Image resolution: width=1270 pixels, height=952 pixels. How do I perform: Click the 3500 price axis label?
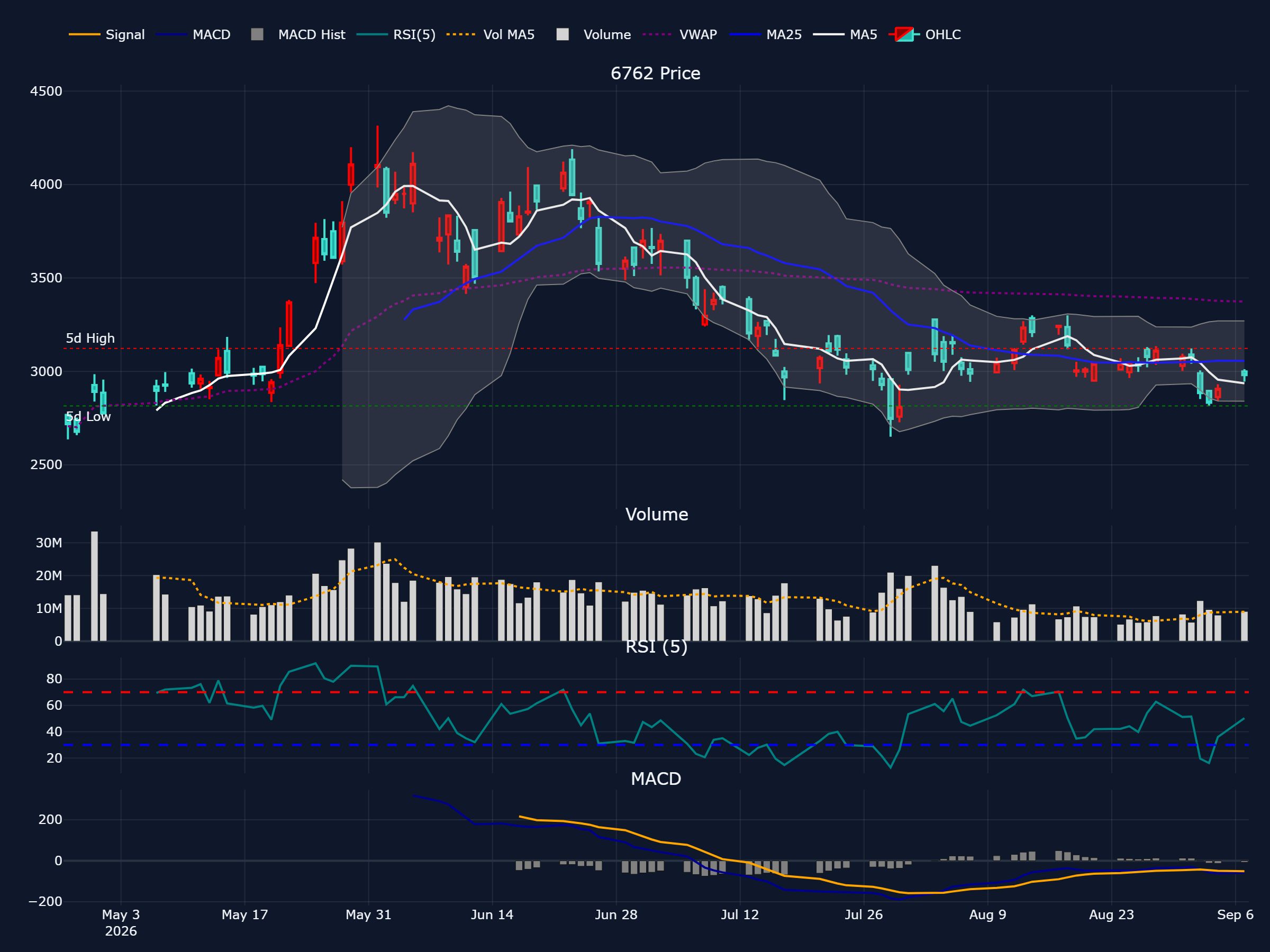click(46, 278)
